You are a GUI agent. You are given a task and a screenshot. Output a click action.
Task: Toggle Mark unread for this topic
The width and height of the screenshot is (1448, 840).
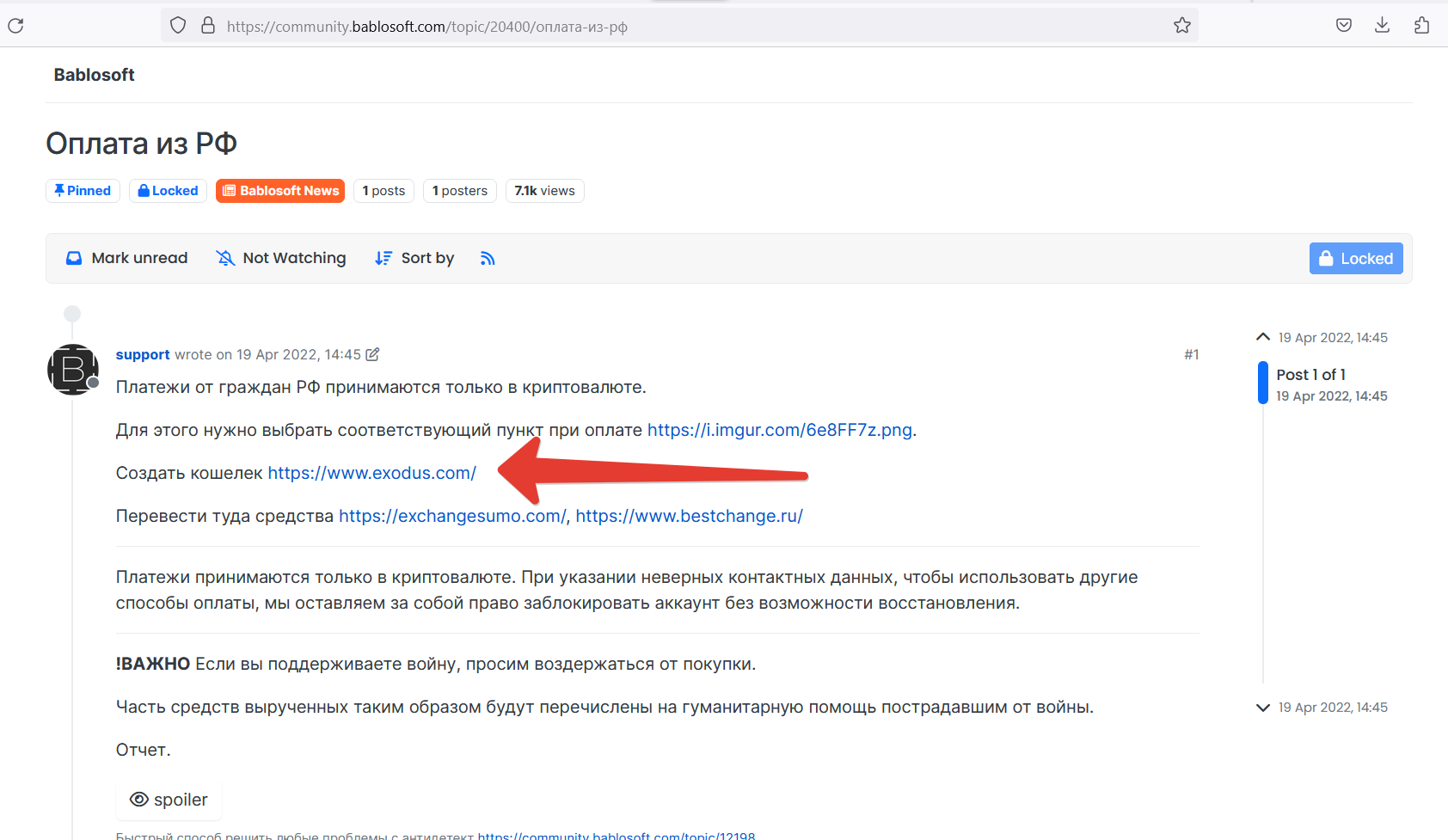tap(127, 258)
